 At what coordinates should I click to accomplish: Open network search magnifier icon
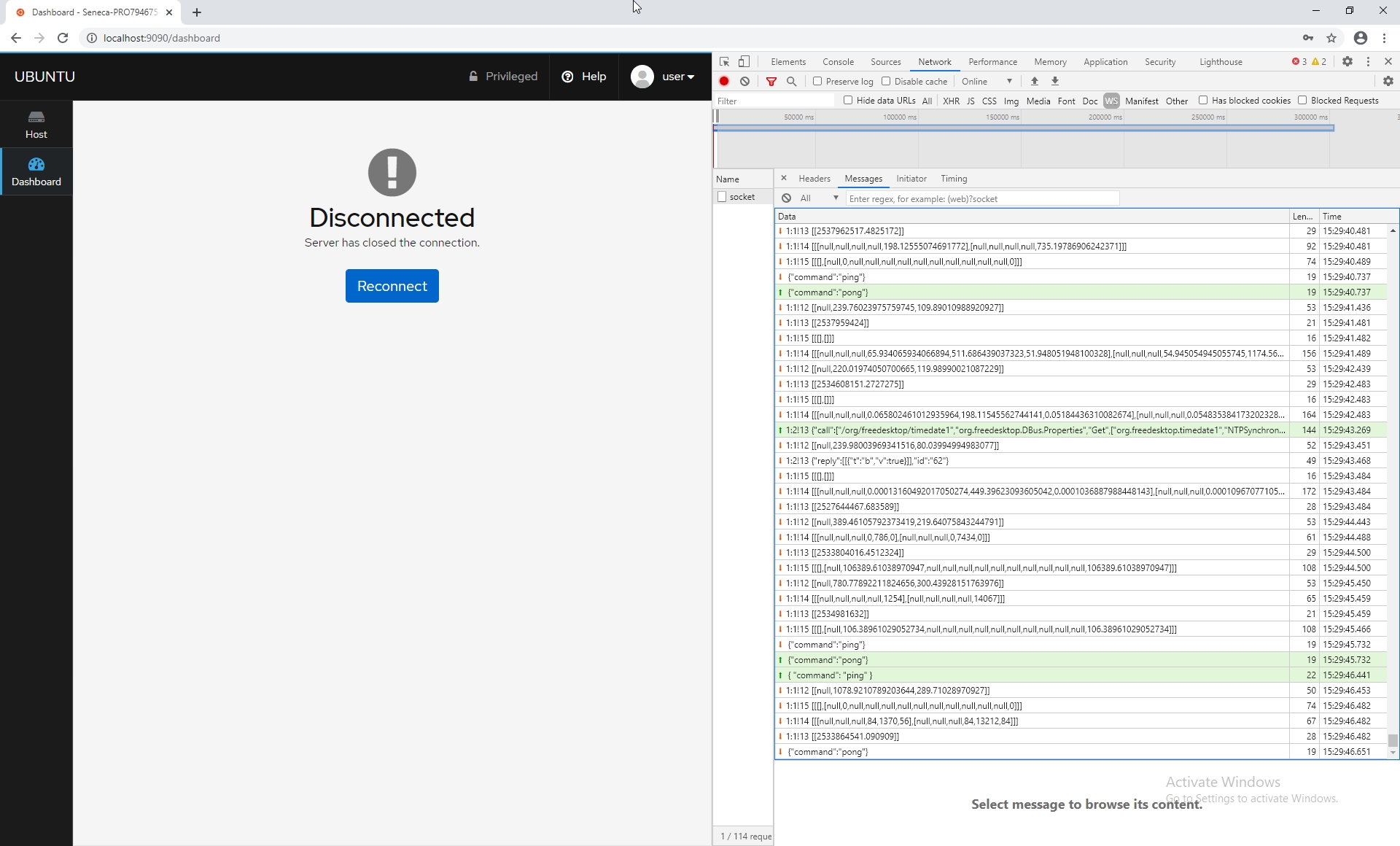click(792, 82)
